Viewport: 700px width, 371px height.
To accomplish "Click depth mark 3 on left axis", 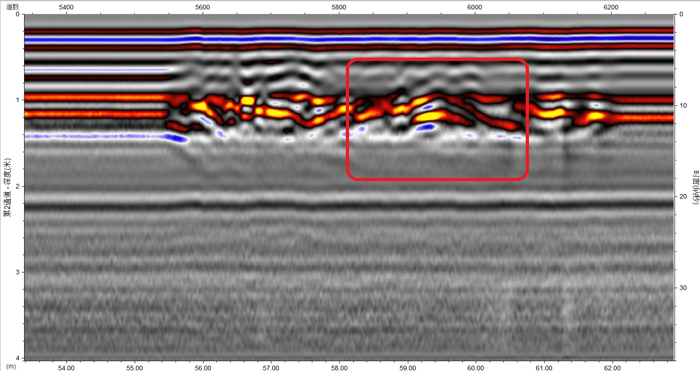I will 17,272.
